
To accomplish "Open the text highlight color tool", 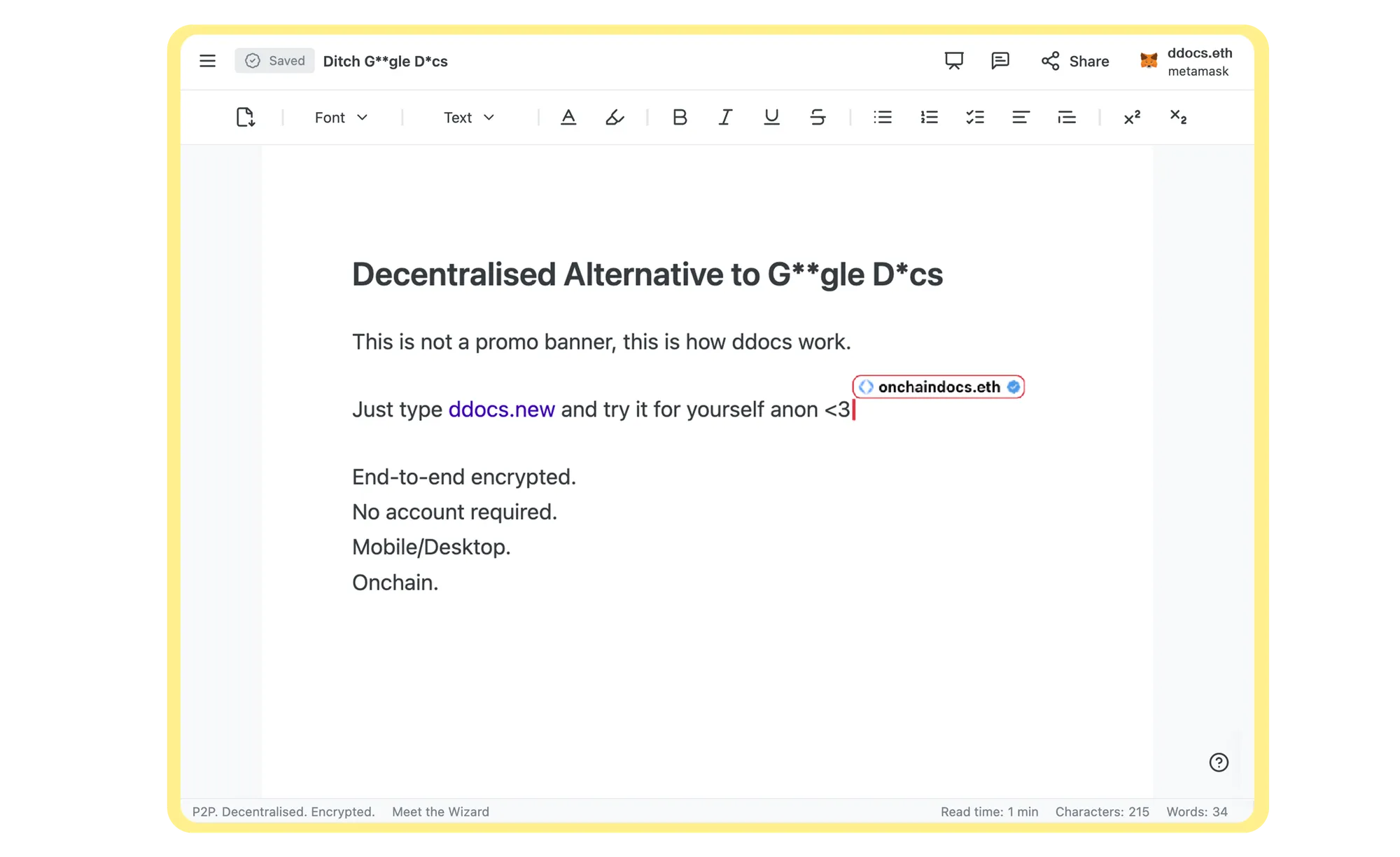I will (615, 117).
